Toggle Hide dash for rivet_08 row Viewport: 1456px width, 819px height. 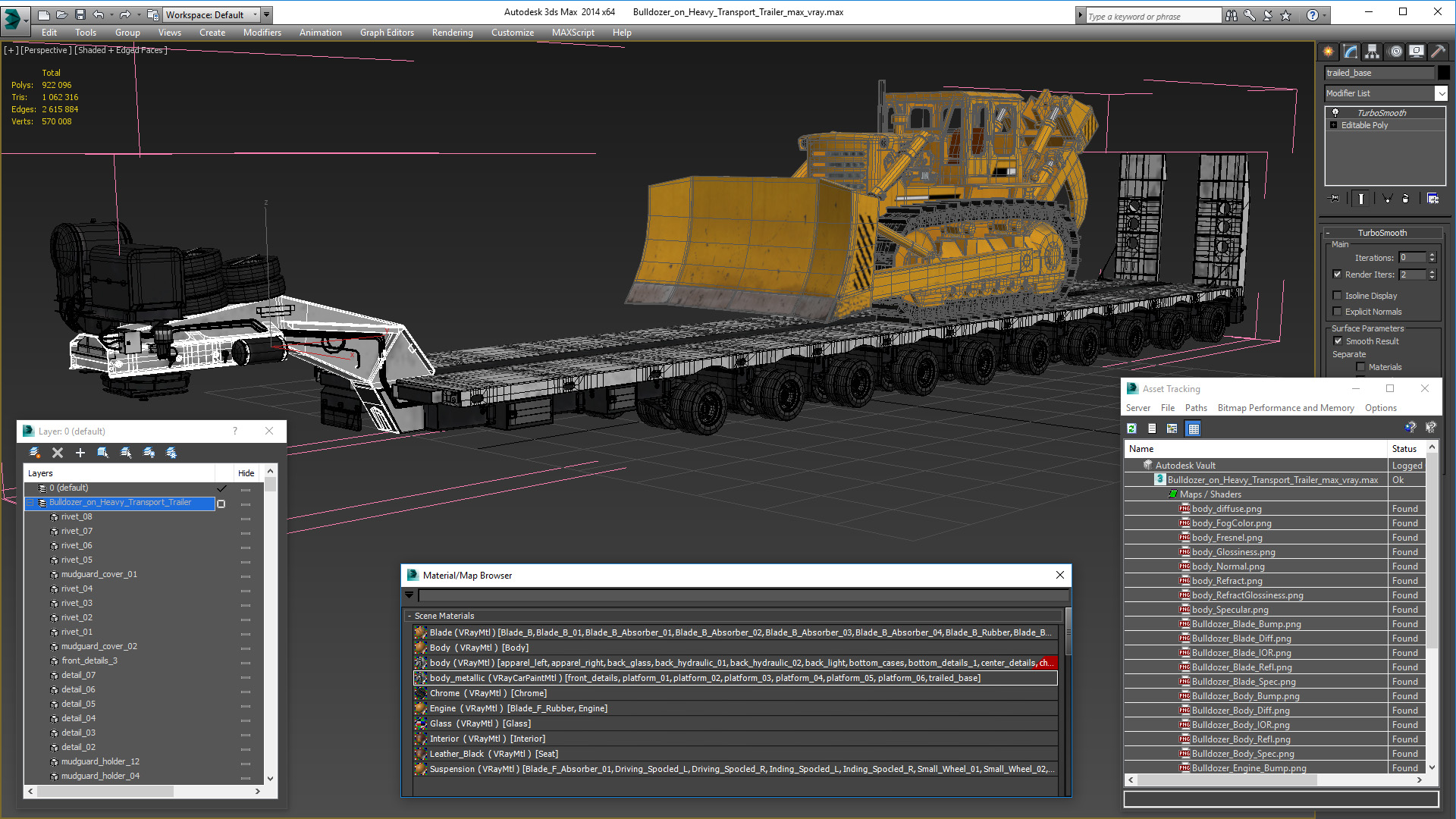[x=246, y=519]
